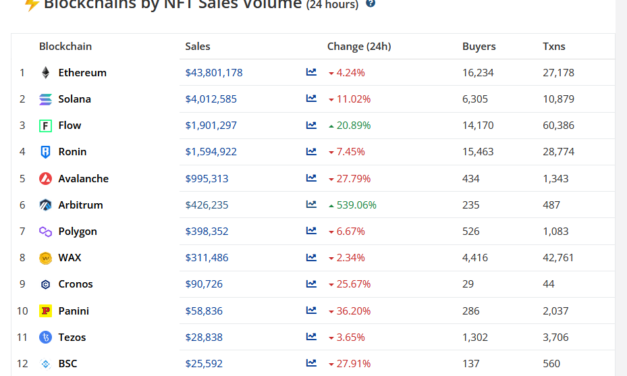Viewport: 627px width, 376px height.
Task: Click the $90,726 sales figure
Action: (204, 284)
